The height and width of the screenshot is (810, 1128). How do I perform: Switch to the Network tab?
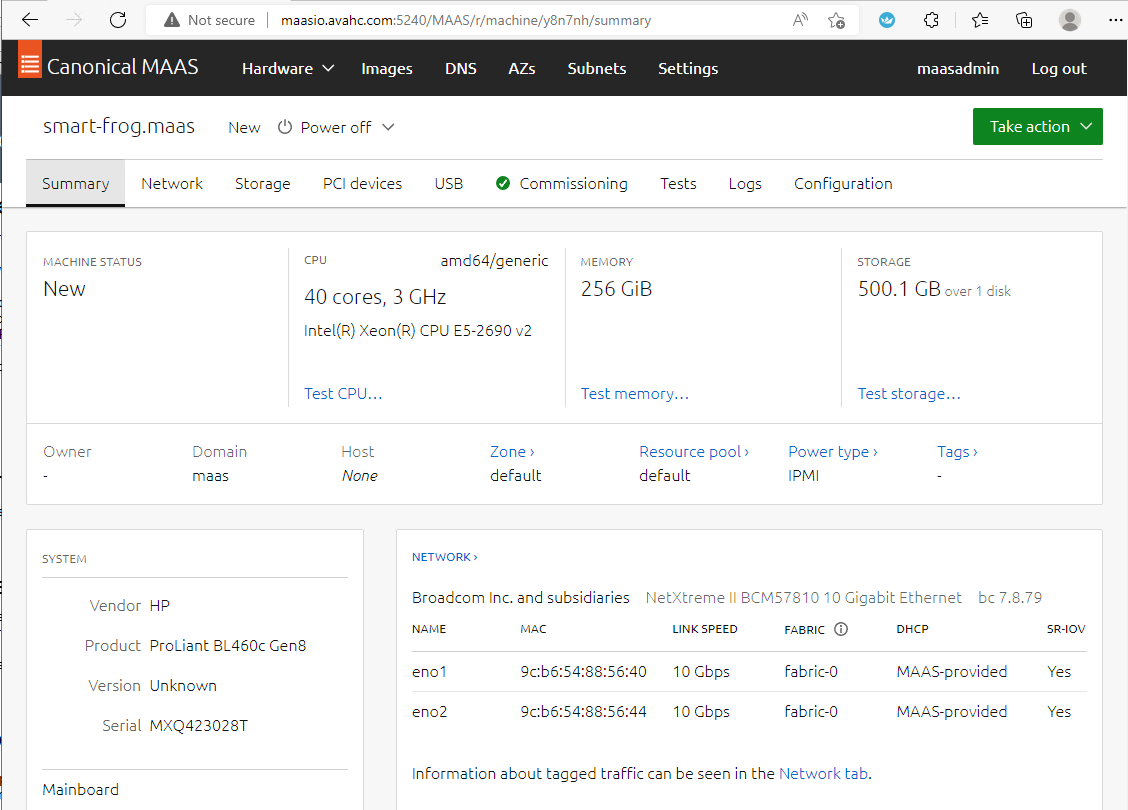point(172,183)
